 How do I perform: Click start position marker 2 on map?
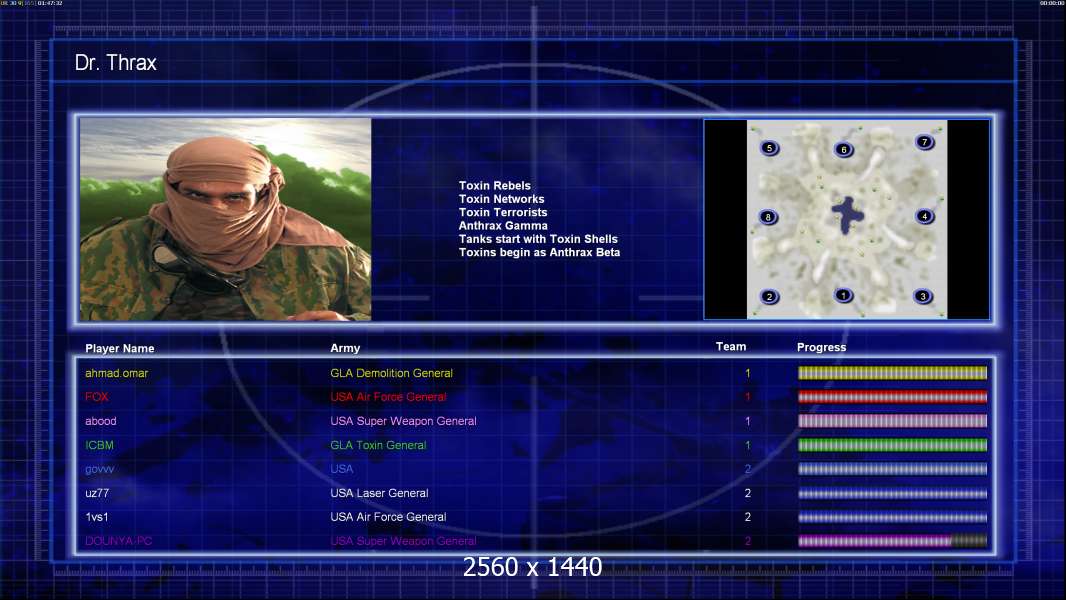coord(769,297)
